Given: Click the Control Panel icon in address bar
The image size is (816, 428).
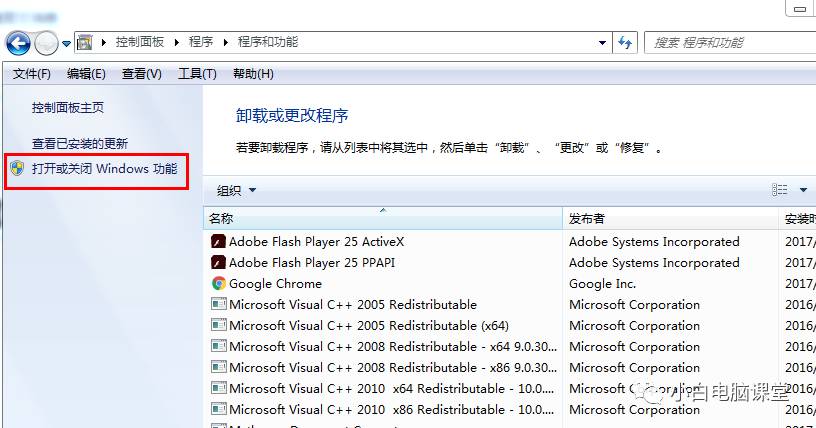Looking at the screenshot, I should [x=85, y=42].
